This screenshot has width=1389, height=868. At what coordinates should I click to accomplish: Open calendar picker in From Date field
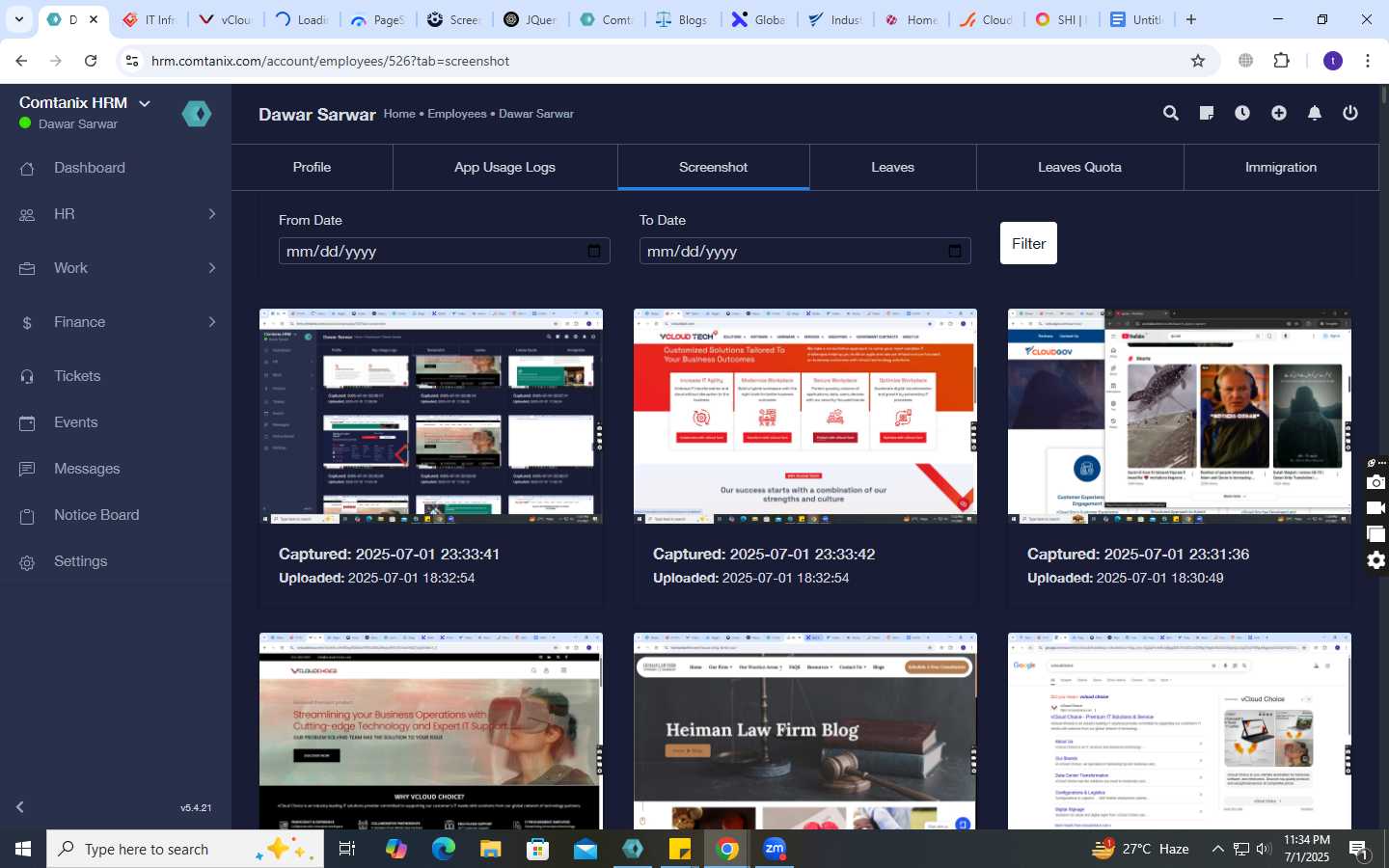pyautogui.click(x=594, y=251)
